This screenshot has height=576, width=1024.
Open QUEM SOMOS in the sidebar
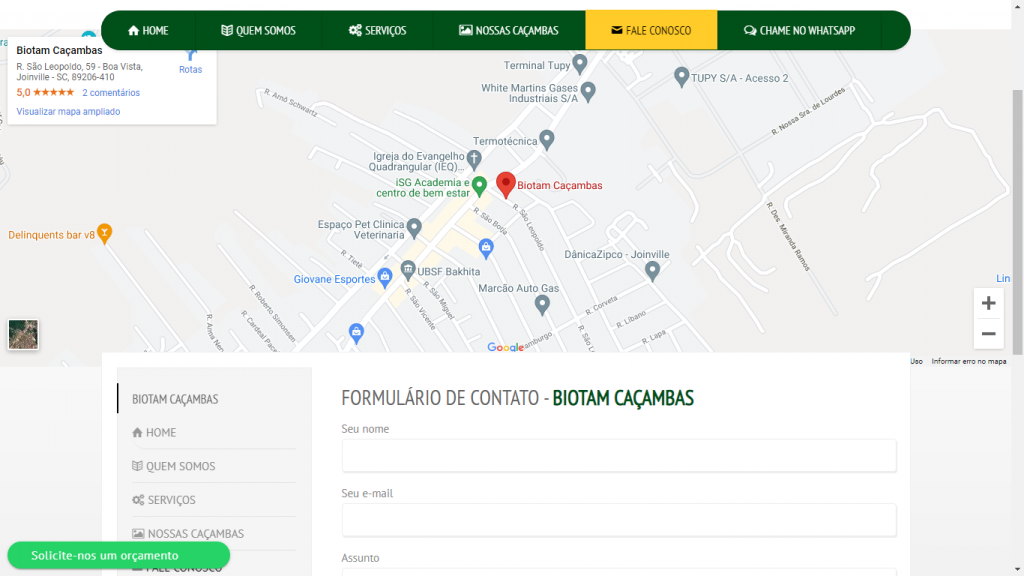[x=174, y=466]
